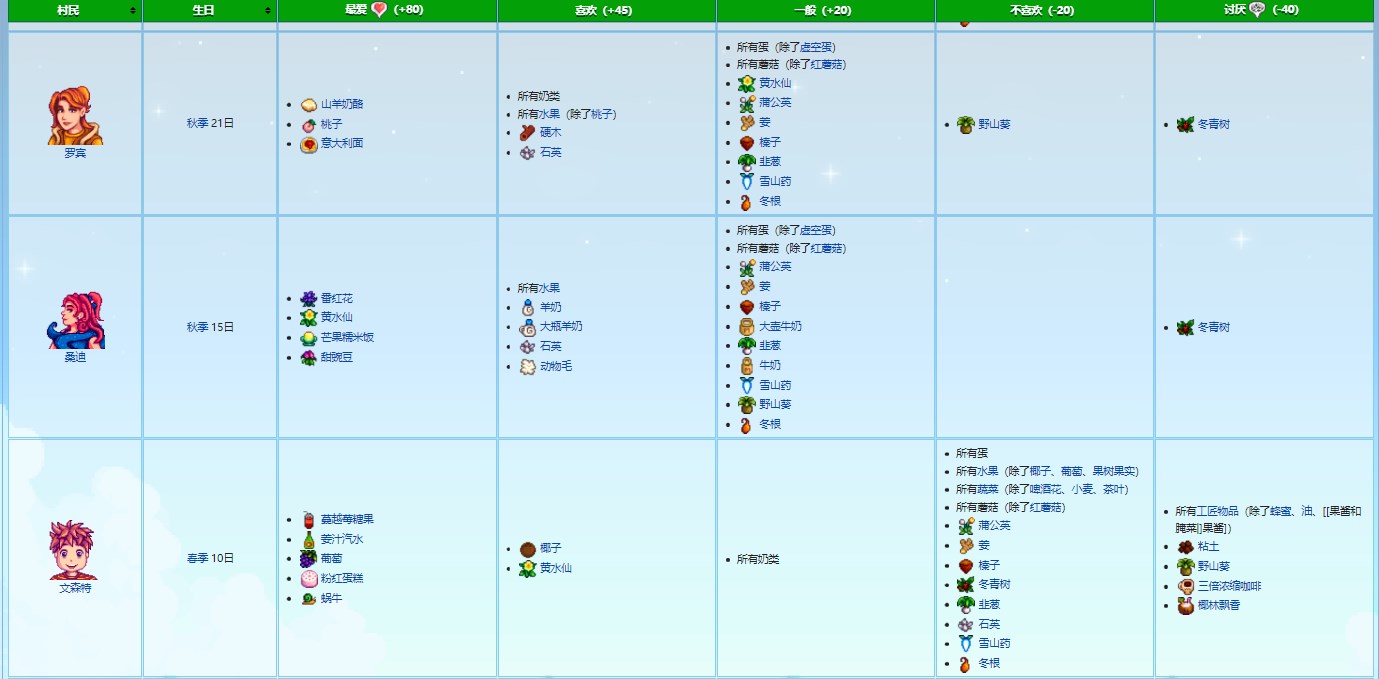Click the 羊奶 goat milk icon in 桑迪's liked list
Screen dimensions: 1379x679
tap(527, 307)
